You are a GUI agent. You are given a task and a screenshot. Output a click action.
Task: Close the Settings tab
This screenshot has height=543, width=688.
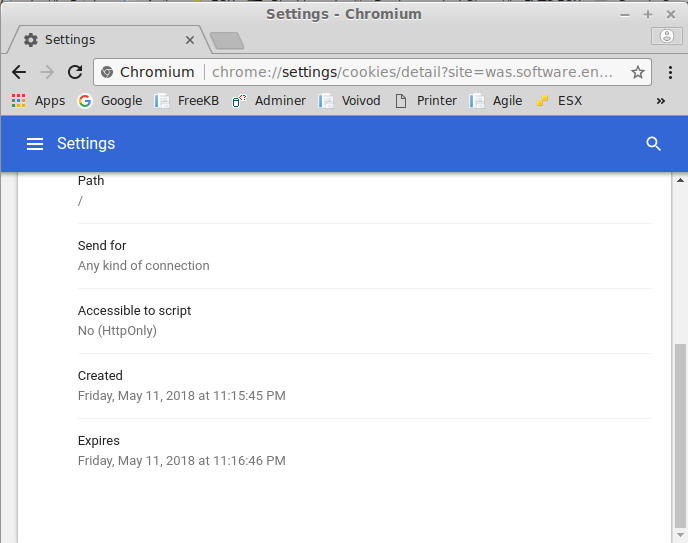click(190, 40)
